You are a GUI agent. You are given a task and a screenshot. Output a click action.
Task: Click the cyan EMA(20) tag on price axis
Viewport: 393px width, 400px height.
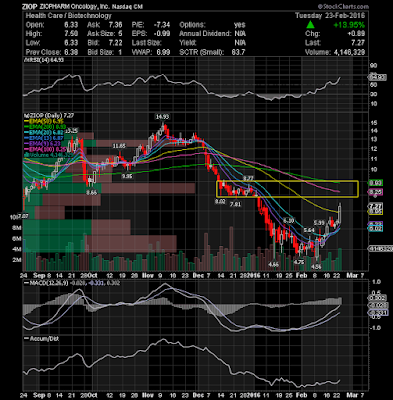point(375,229)
